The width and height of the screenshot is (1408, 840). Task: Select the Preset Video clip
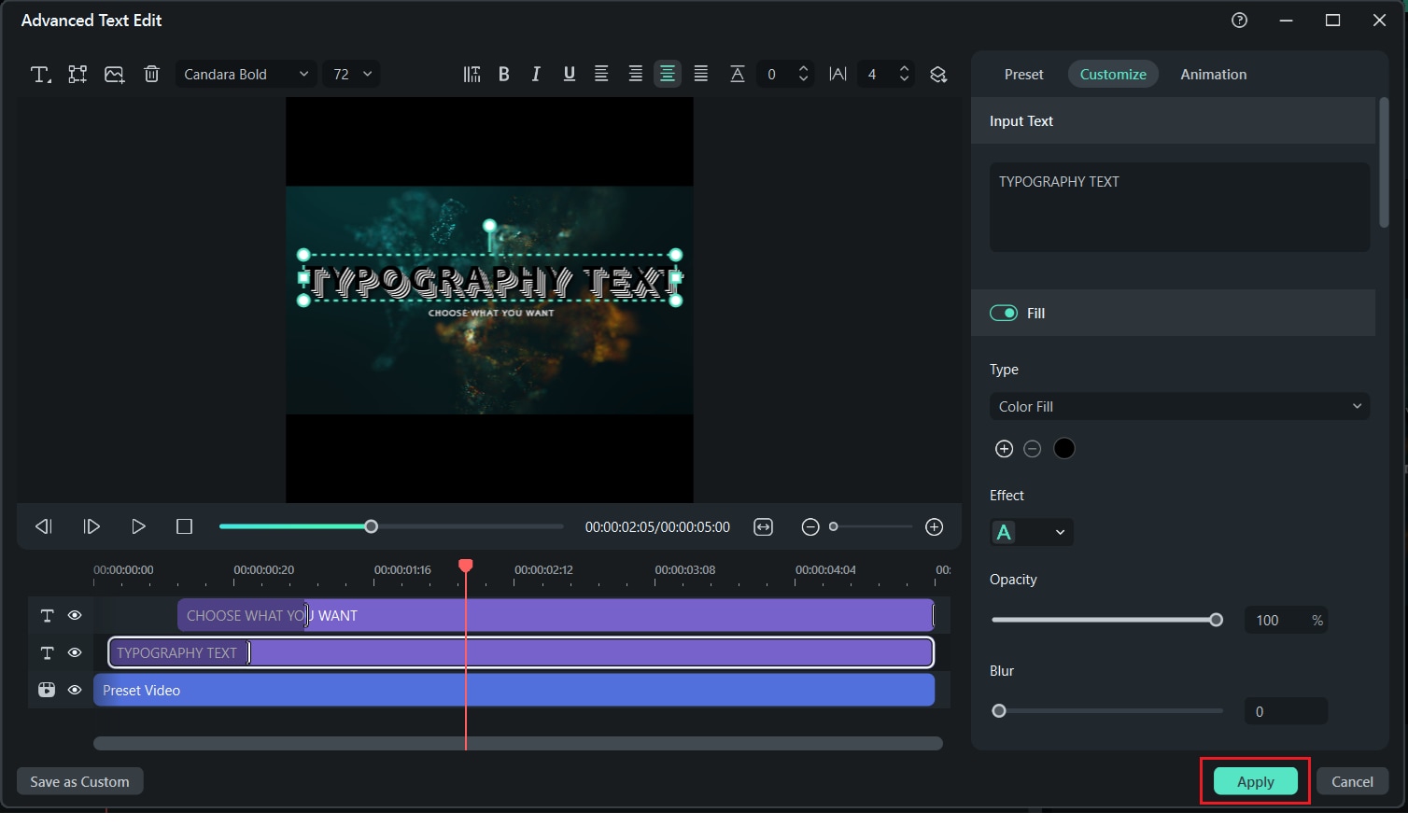pos(514,691)
